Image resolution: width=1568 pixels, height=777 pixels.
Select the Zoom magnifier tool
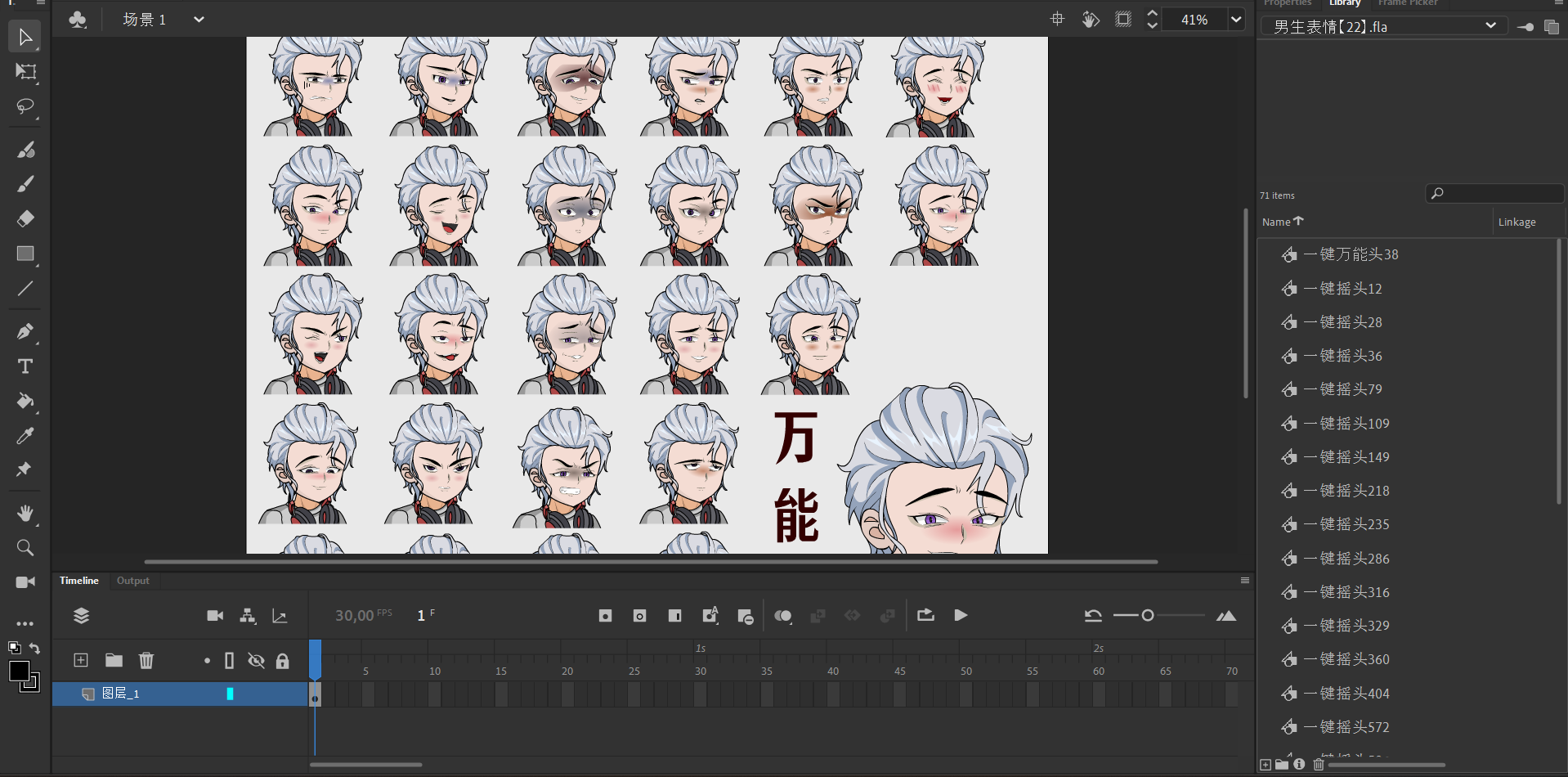[25, 548]
